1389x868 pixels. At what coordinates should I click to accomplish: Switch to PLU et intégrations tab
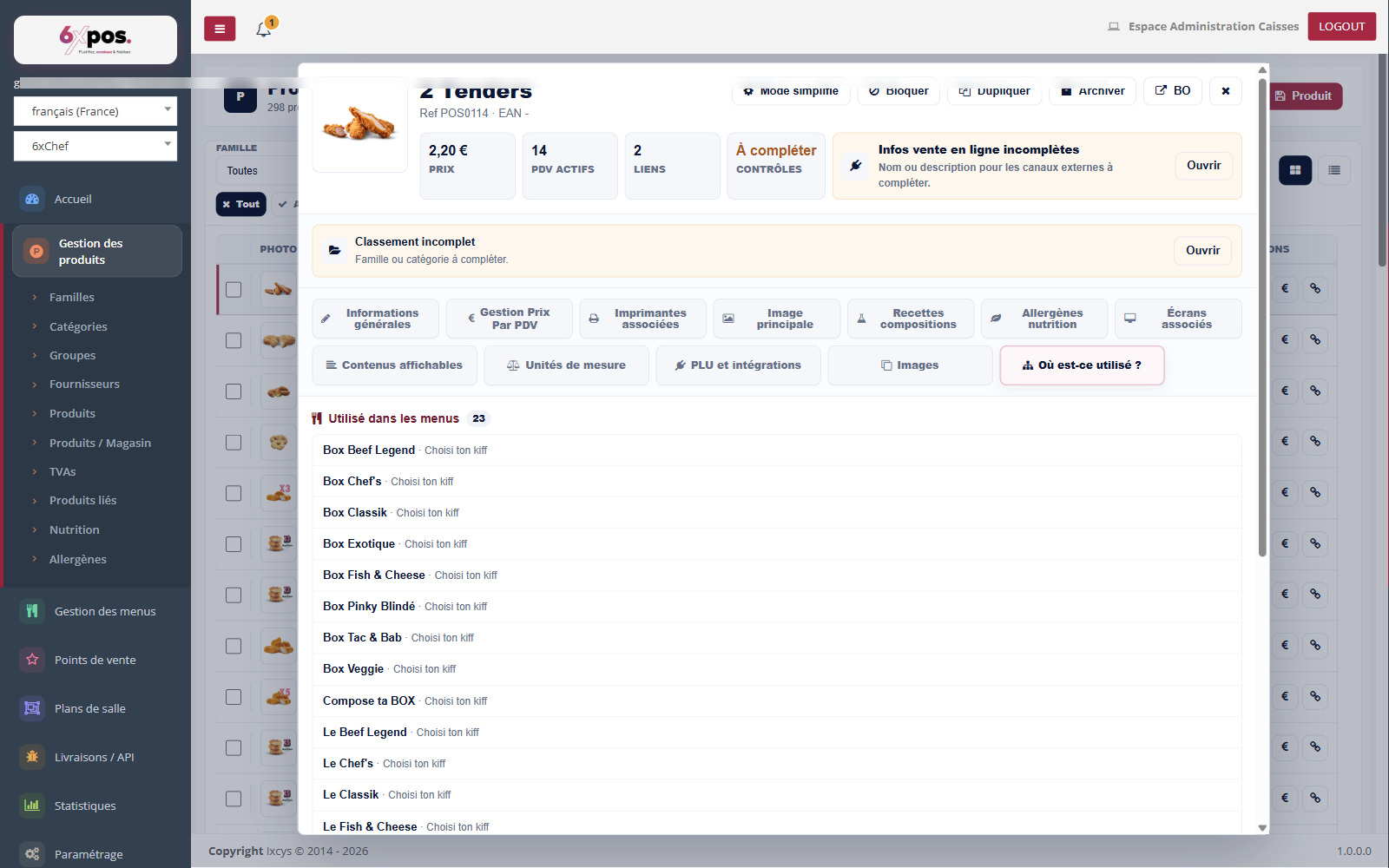738,365
